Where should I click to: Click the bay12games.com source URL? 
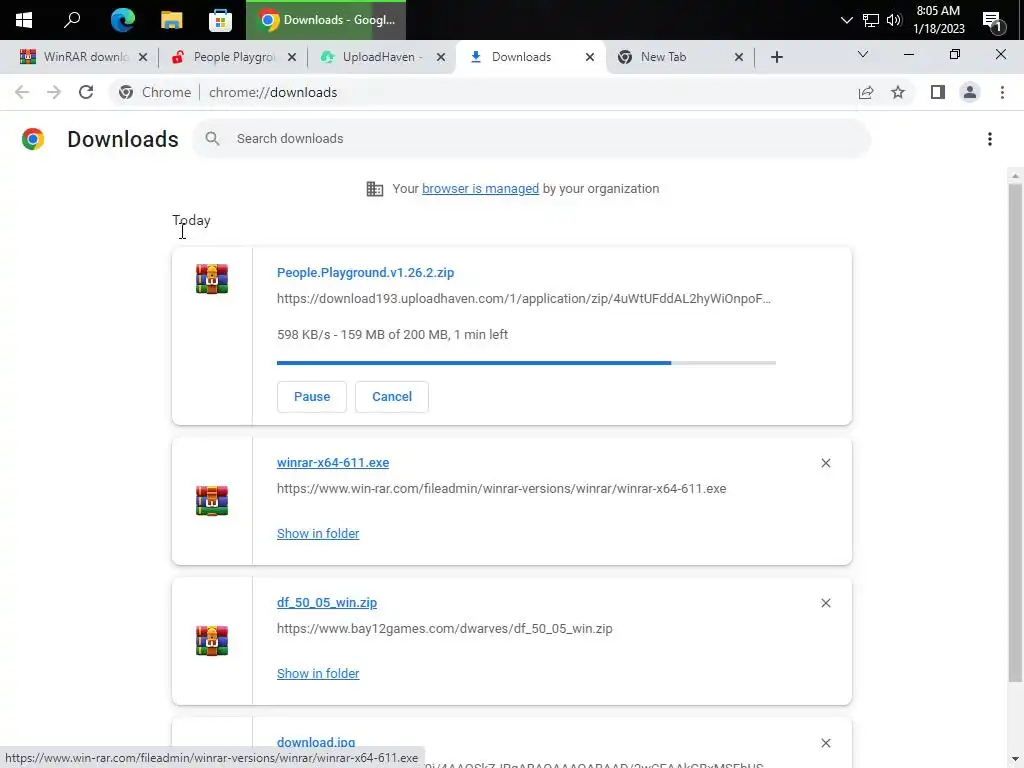pos(445,628)
